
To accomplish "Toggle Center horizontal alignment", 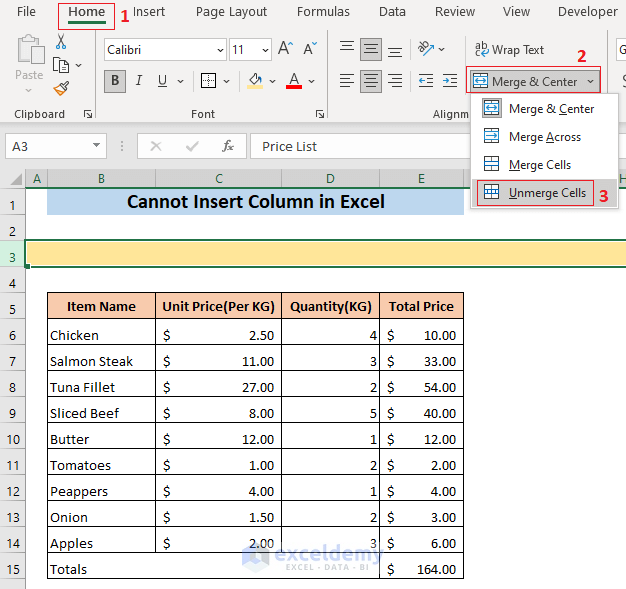I will [371, 81].
